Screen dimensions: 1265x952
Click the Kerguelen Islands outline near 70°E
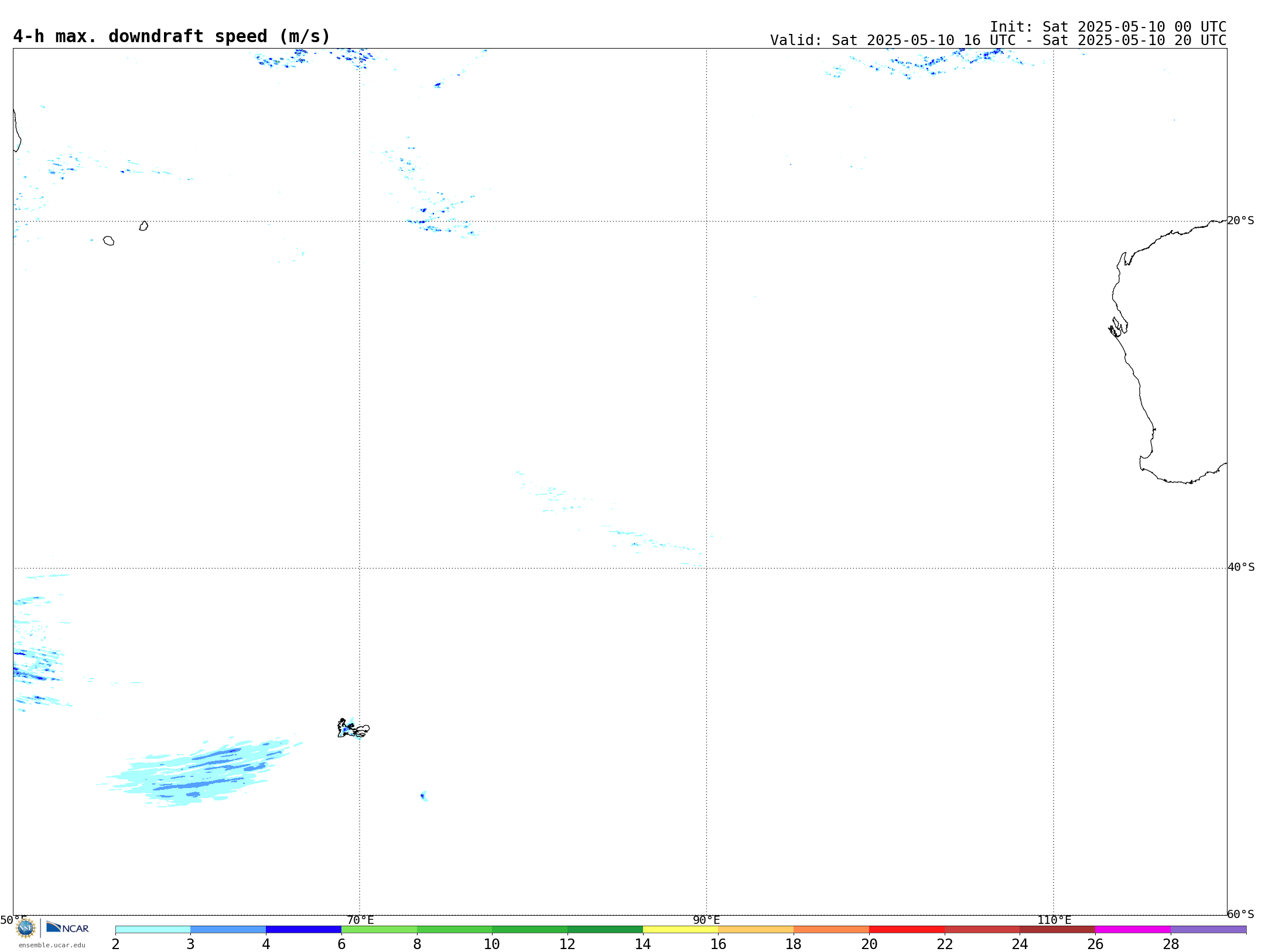click(x=353, y=728)
